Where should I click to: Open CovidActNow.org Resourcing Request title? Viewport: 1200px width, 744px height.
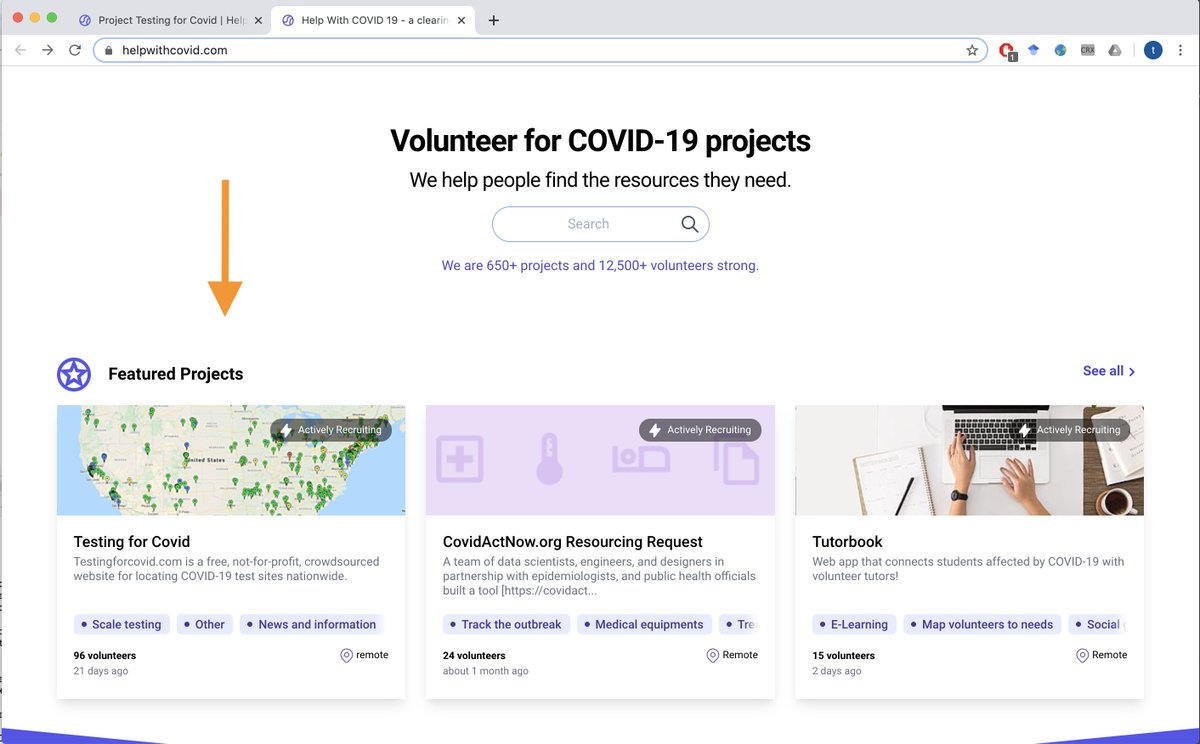573,542
